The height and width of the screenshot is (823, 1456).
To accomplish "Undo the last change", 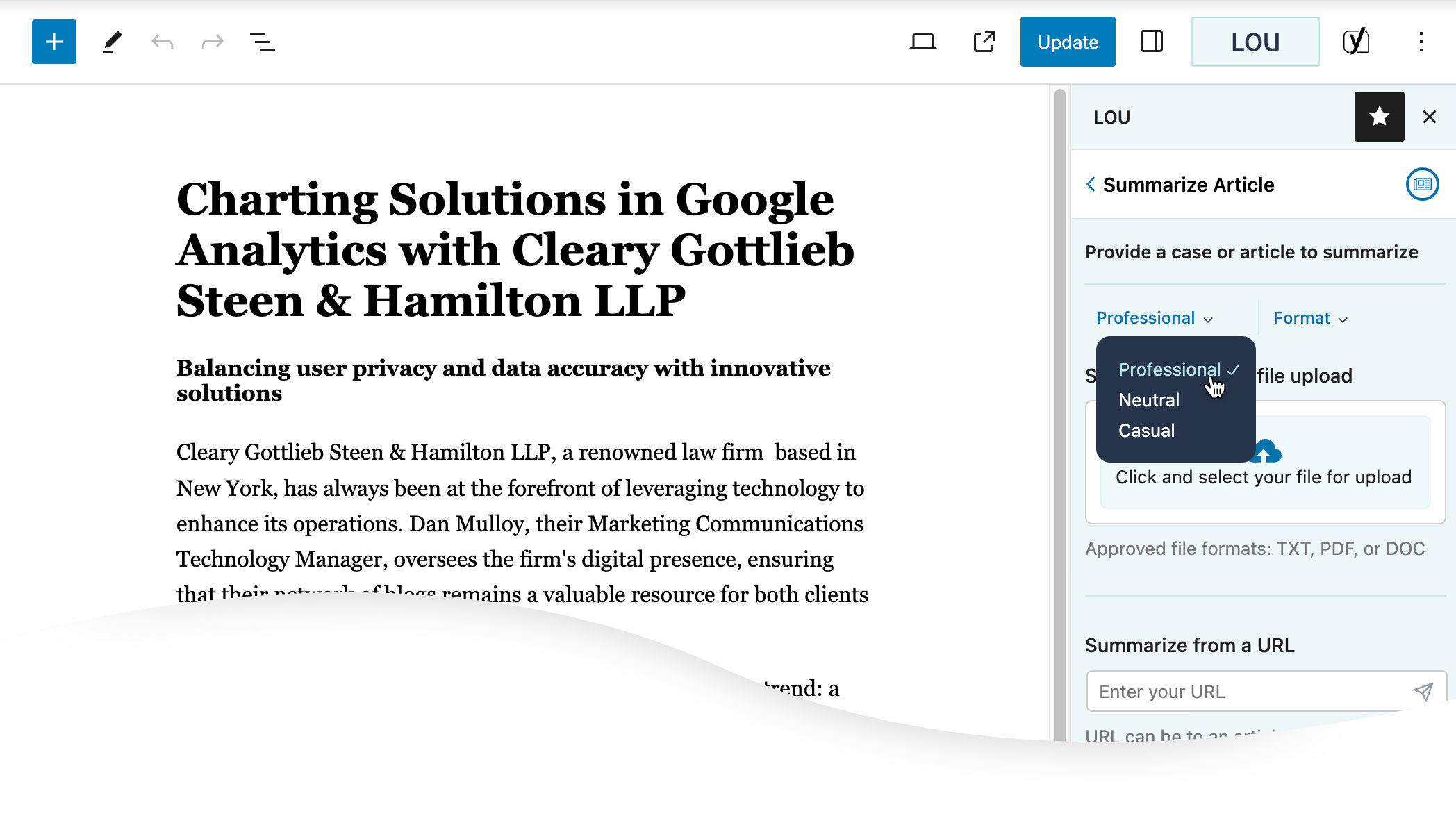I will [x=163, y=42].
